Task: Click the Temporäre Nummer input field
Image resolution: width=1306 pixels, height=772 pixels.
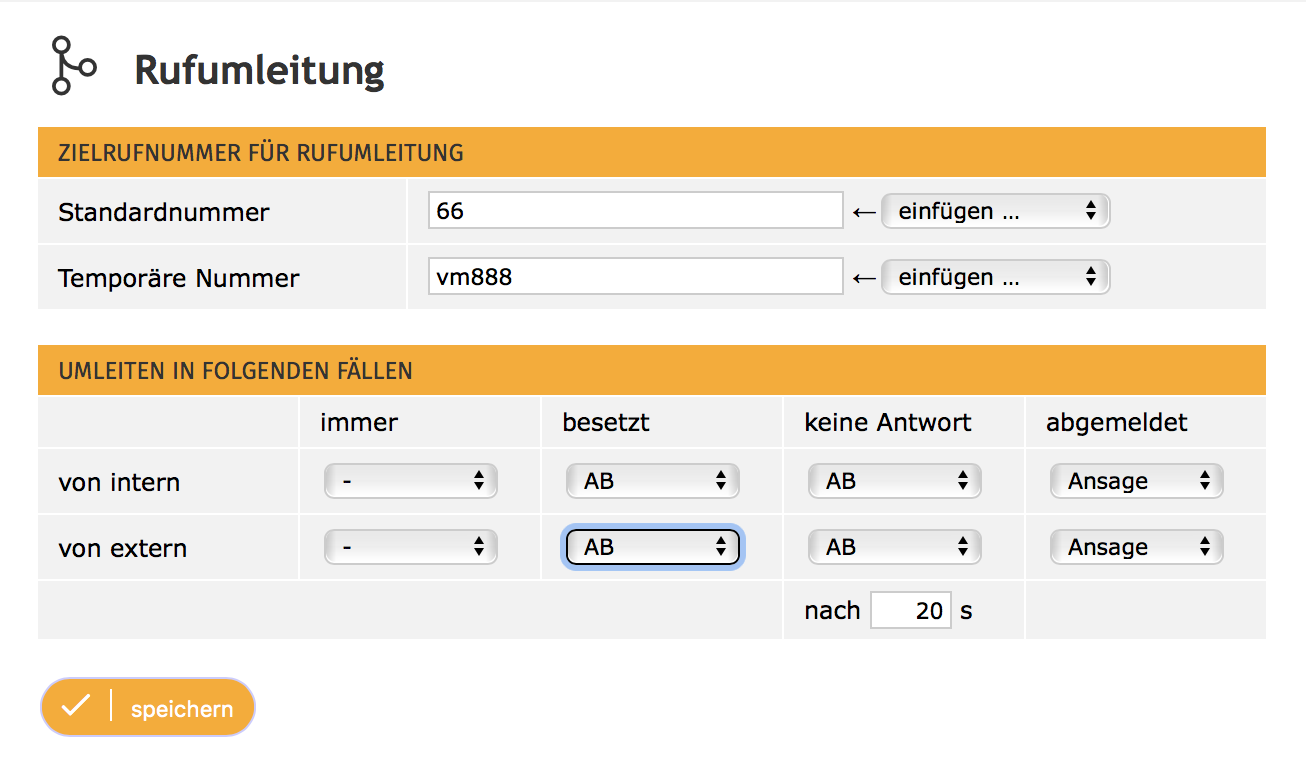Action: pyautogui.click(x=636, y=278)
